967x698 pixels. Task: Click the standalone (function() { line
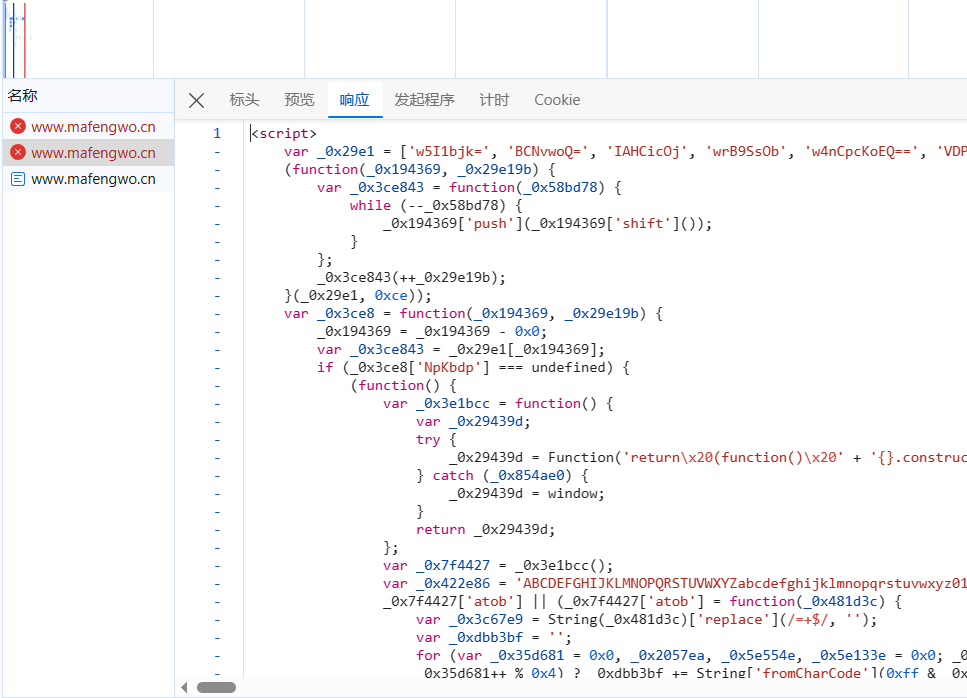point(403,385)
